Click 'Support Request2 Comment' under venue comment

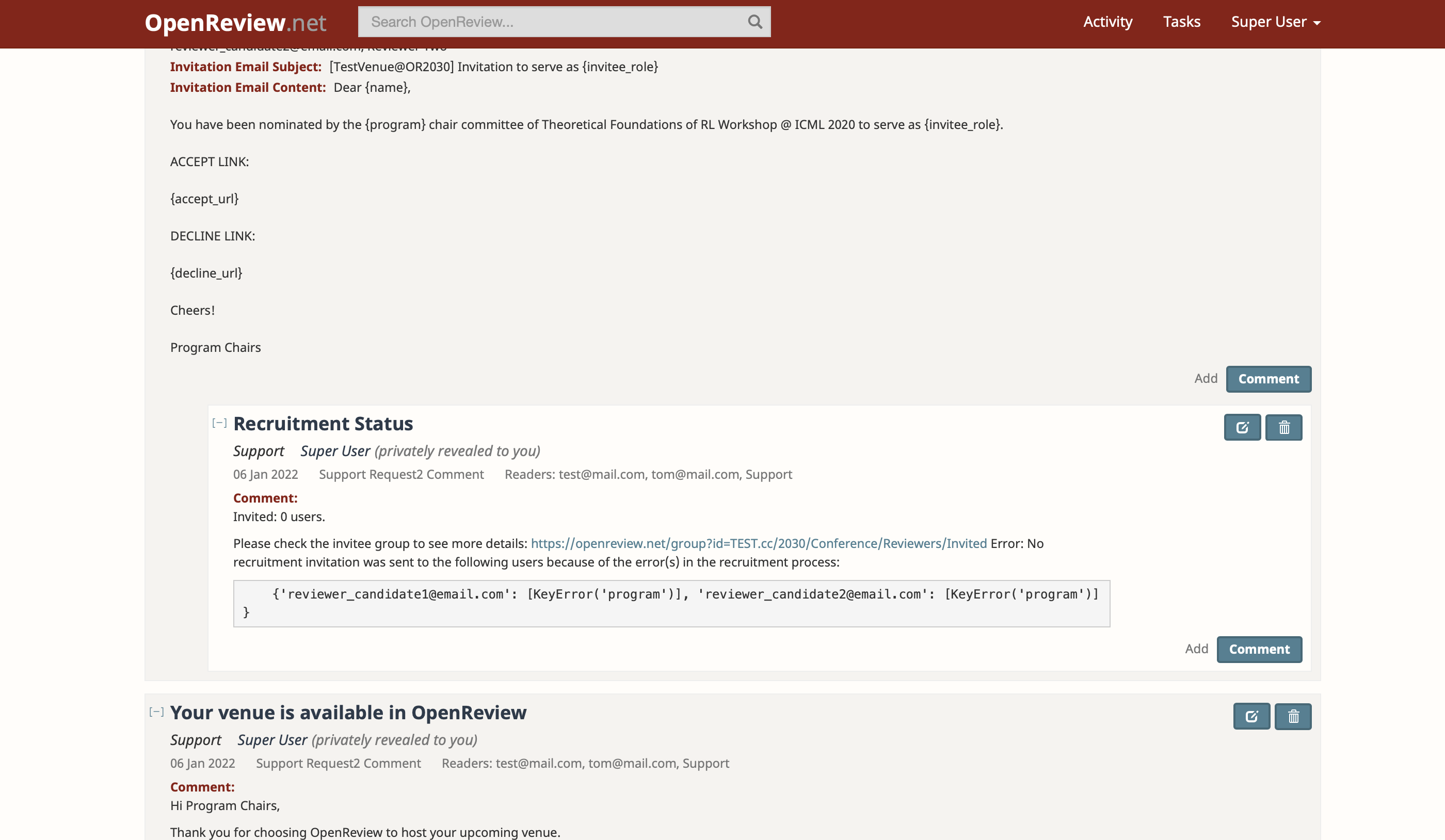pos(339,763)
